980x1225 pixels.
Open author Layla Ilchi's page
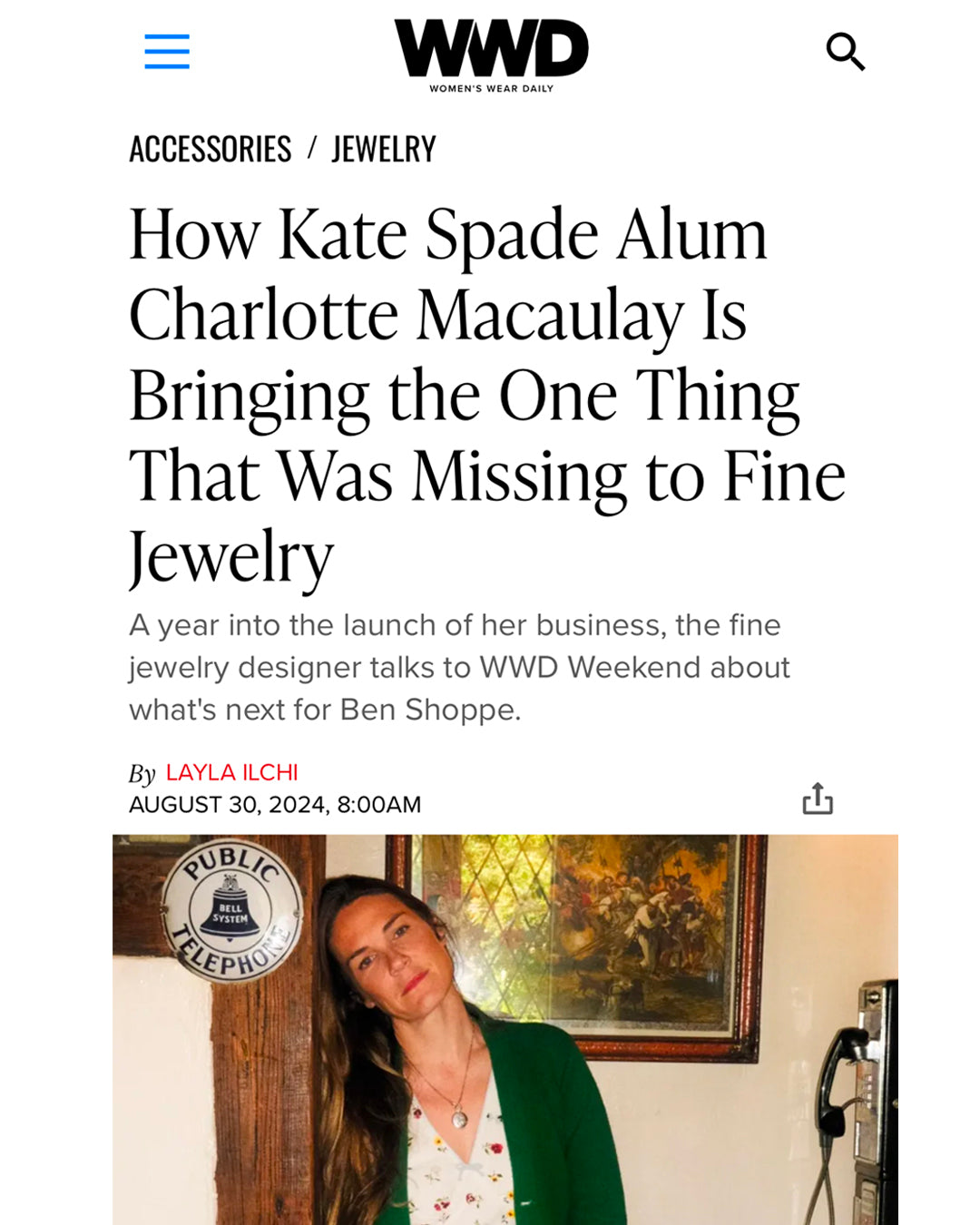point(231,772)
